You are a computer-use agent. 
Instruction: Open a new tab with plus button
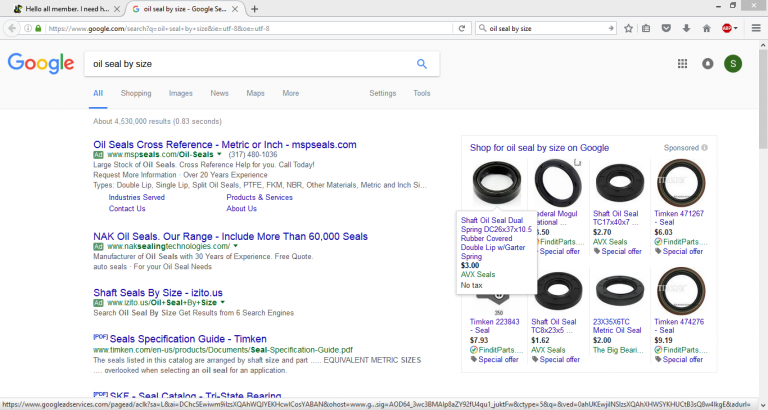point(255,9)
